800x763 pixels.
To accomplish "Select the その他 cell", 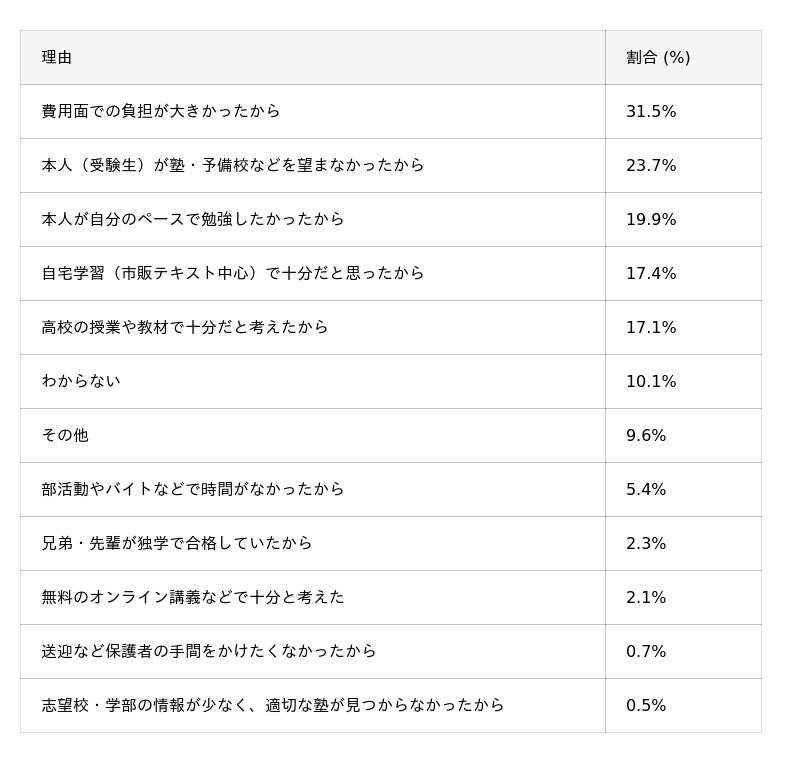I will pyautogui.click(x=65, y=436).
